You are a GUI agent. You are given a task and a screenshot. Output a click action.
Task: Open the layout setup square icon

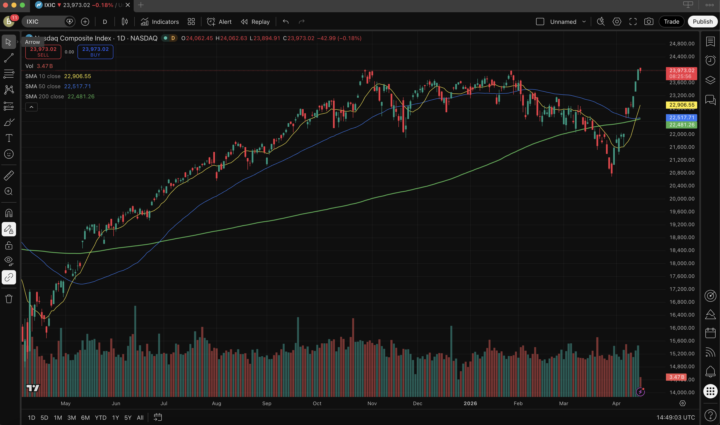[x=540, y=22]
